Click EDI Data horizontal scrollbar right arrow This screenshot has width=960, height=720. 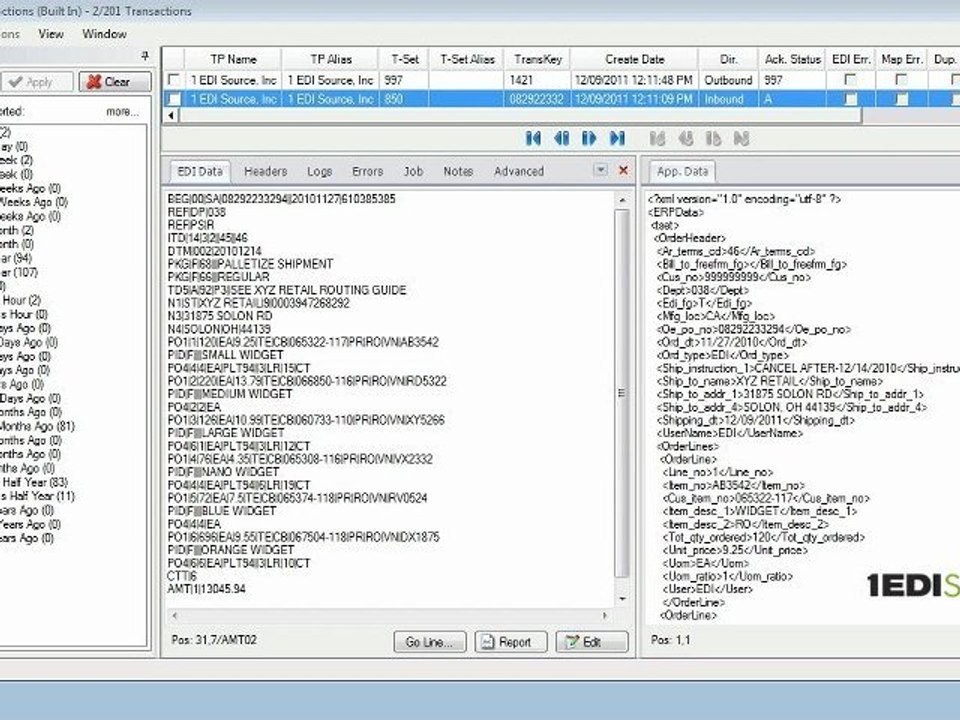pyautogui.click(x=605, y=615)
